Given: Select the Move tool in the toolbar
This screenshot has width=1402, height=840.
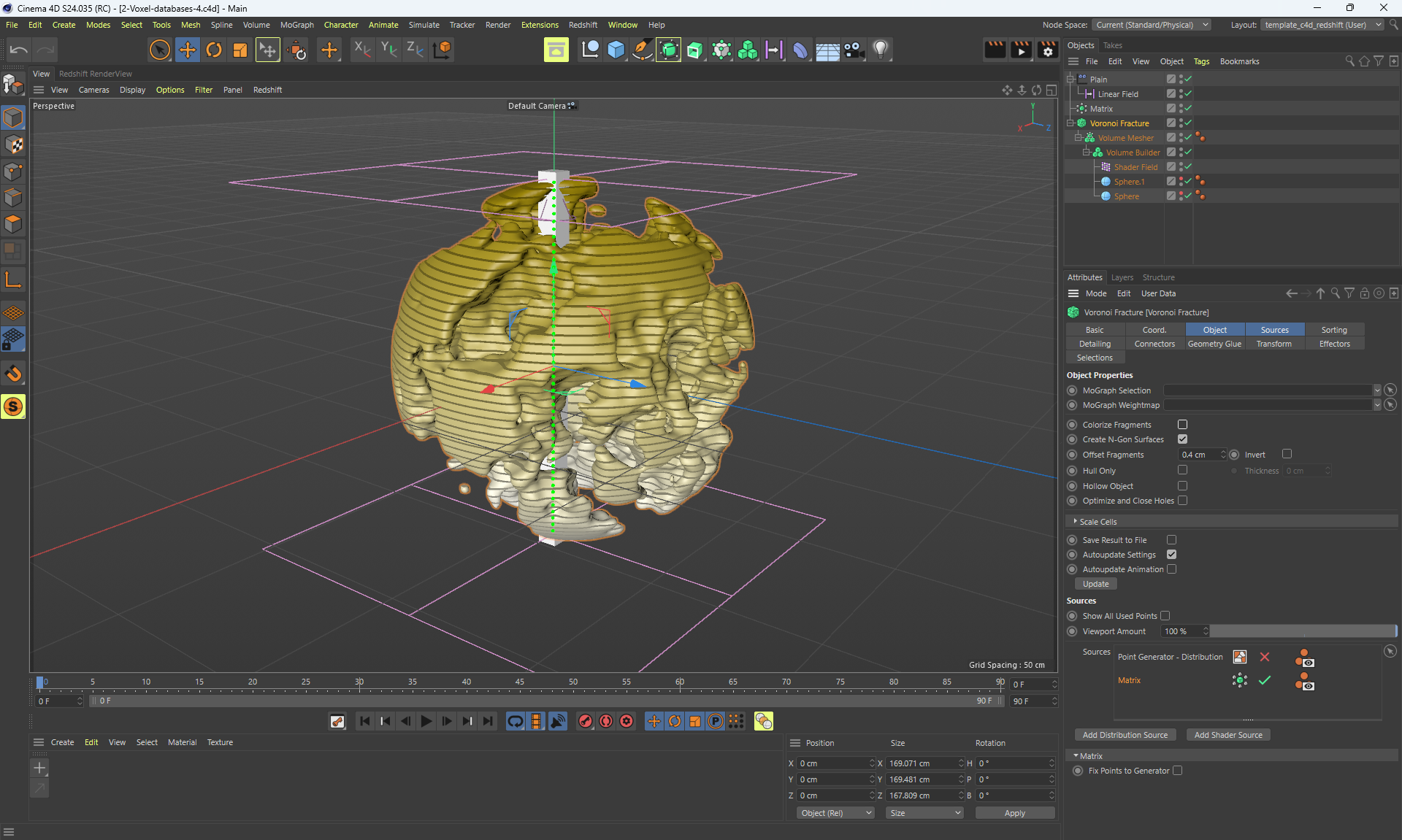Looking at the screenshot, I should click(x=187, y=50).
